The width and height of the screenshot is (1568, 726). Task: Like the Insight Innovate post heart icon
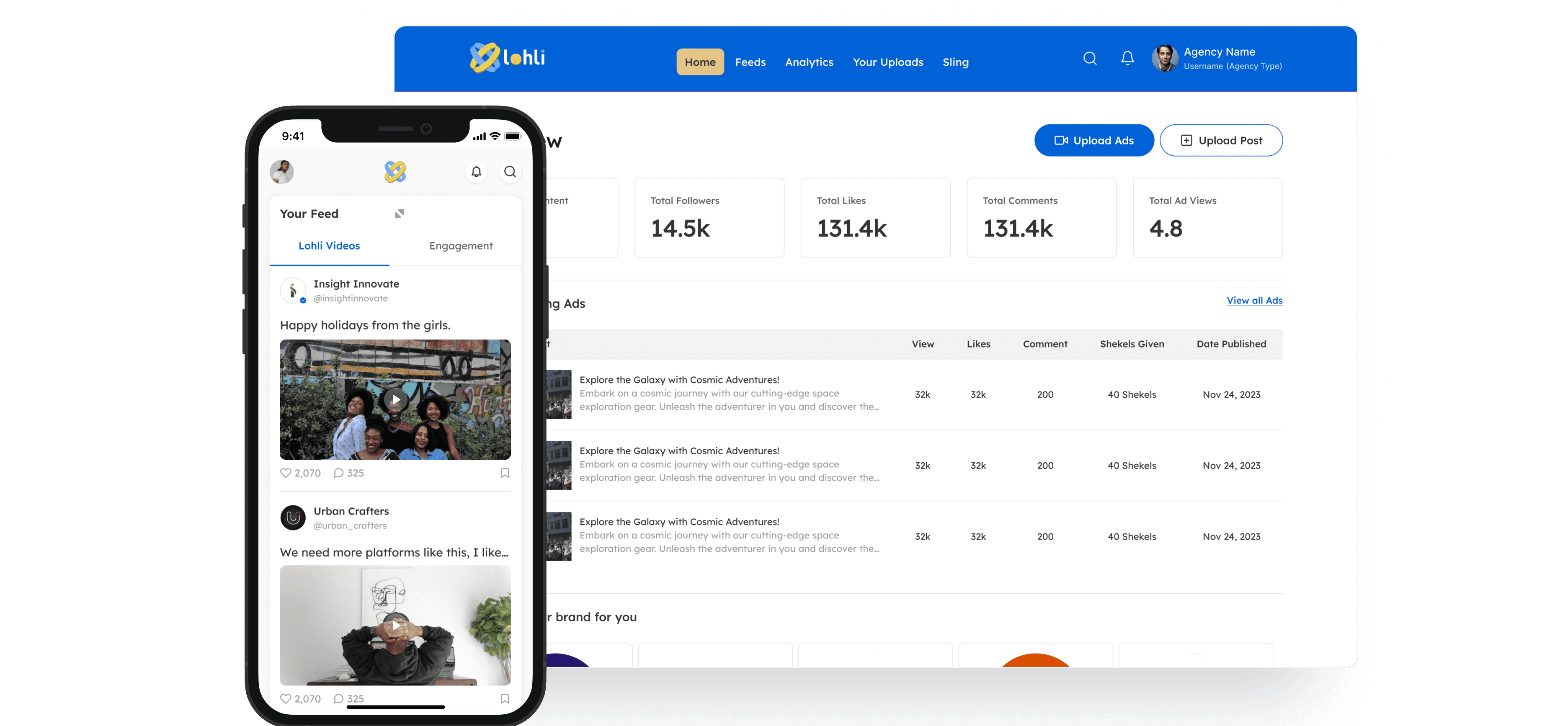pyautogui.click(x=286, y=473)
